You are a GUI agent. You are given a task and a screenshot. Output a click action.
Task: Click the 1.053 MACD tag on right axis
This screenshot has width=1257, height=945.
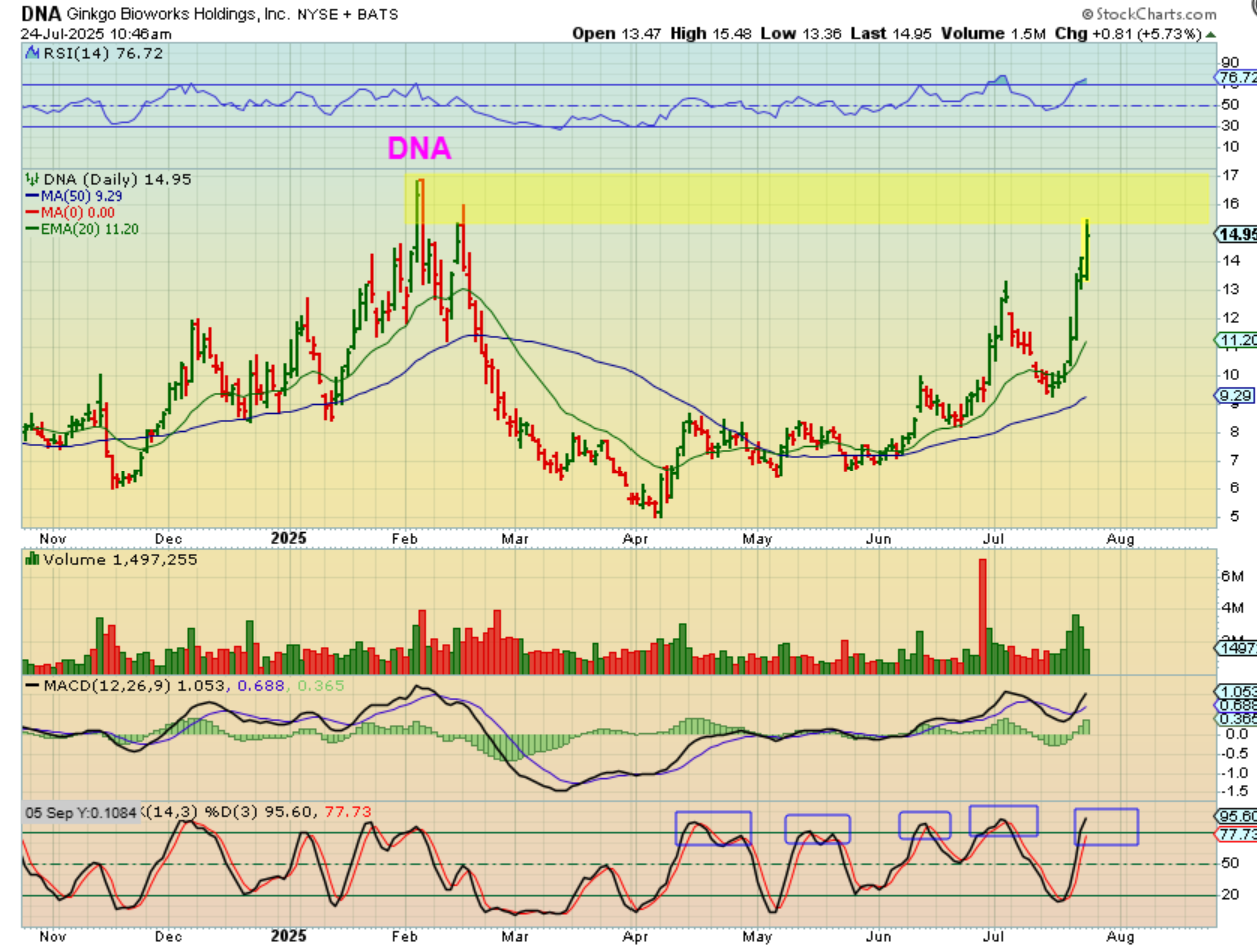point(1237,692)
